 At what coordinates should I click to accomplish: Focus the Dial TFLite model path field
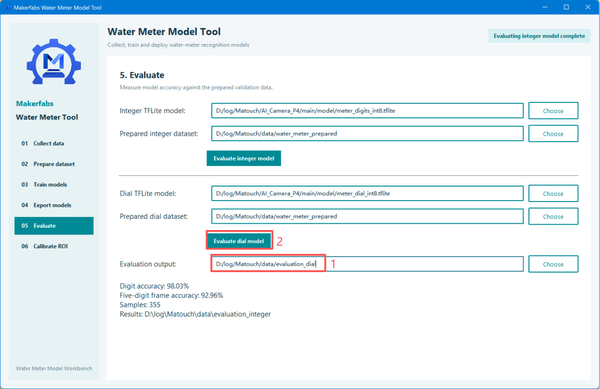click(x=367, y=193)
